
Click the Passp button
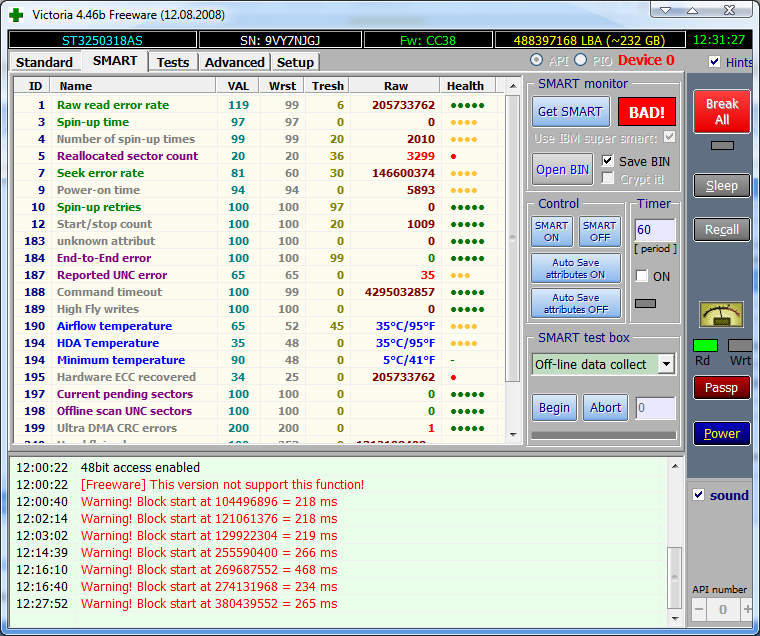click(x=721, y=387)
